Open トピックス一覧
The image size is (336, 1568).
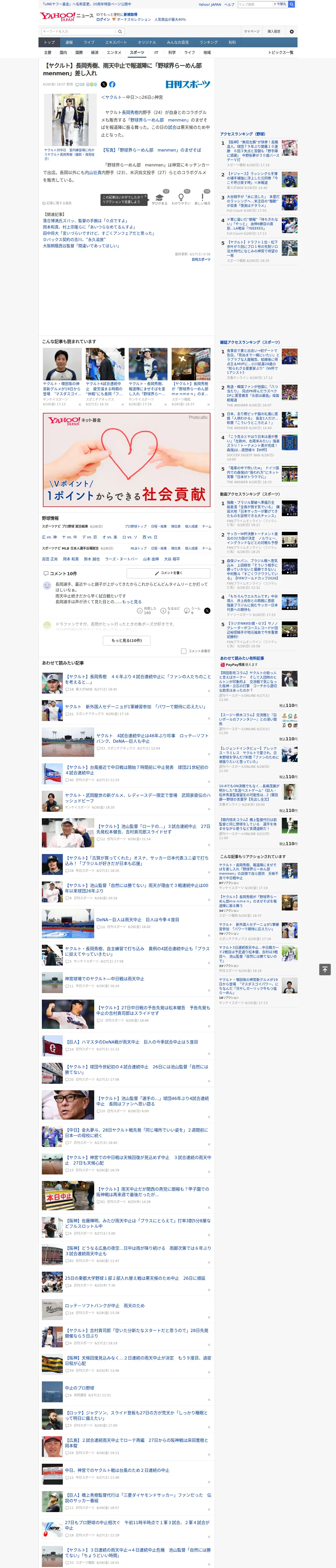[281, 52]
